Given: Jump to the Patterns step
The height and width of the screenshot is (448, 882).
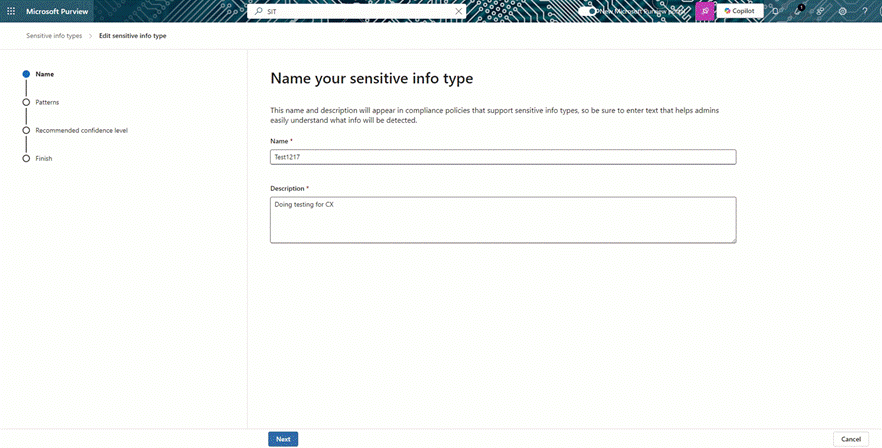Looking at the screenshot, I should (x=47, y=102).
